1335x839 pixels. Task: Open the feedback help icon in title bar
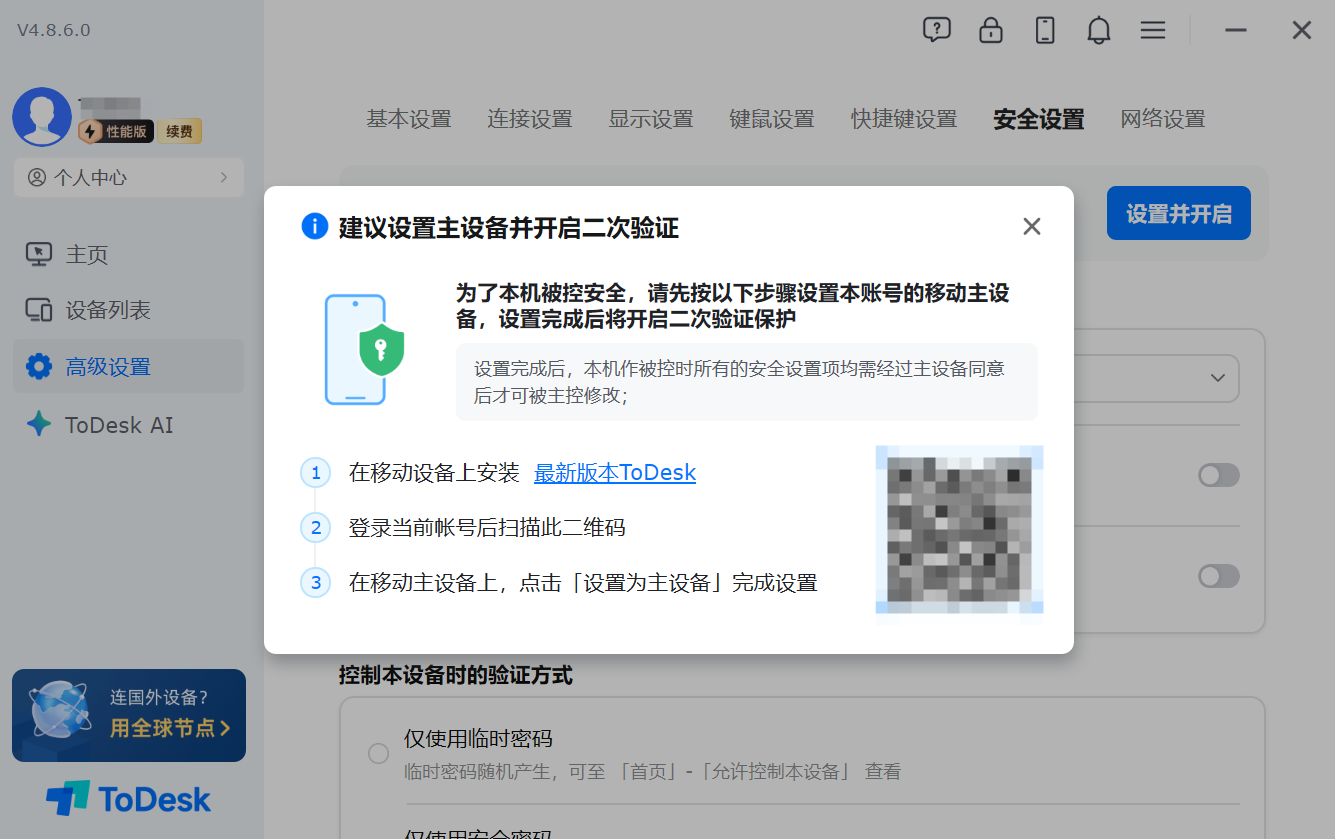coord(936,30)
